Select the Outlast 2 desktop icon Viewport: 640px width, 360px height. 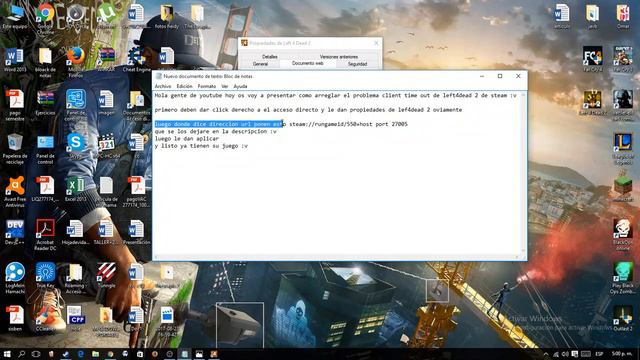(623, 319)
